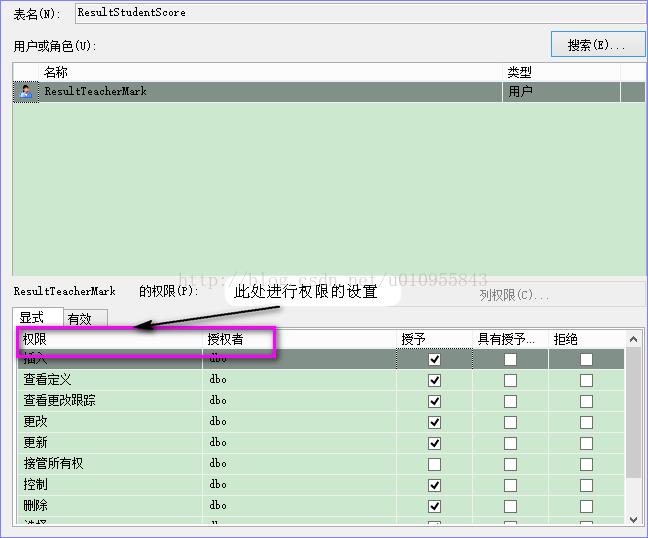Click the 搜索(E)... button
This screenshot has width=648, height=538.
(597, 45)
